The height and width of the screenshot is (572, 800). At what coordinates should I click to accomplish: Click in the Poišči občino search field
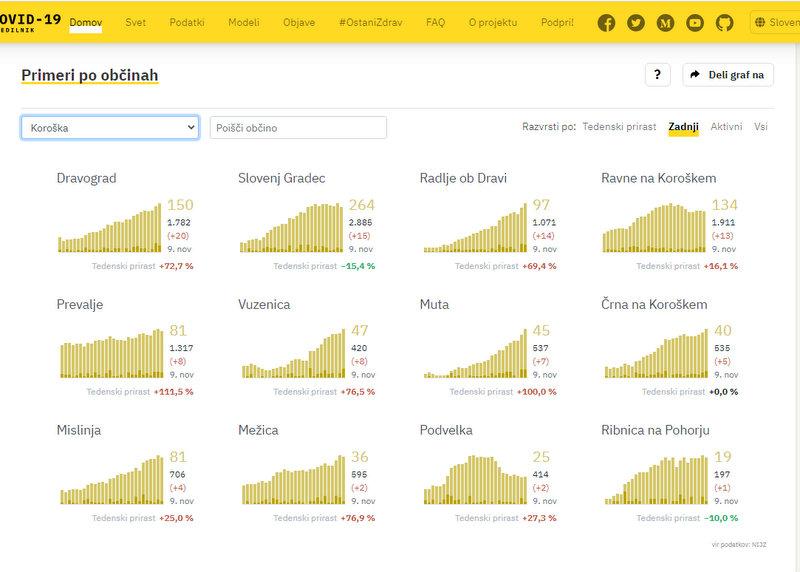298,128
